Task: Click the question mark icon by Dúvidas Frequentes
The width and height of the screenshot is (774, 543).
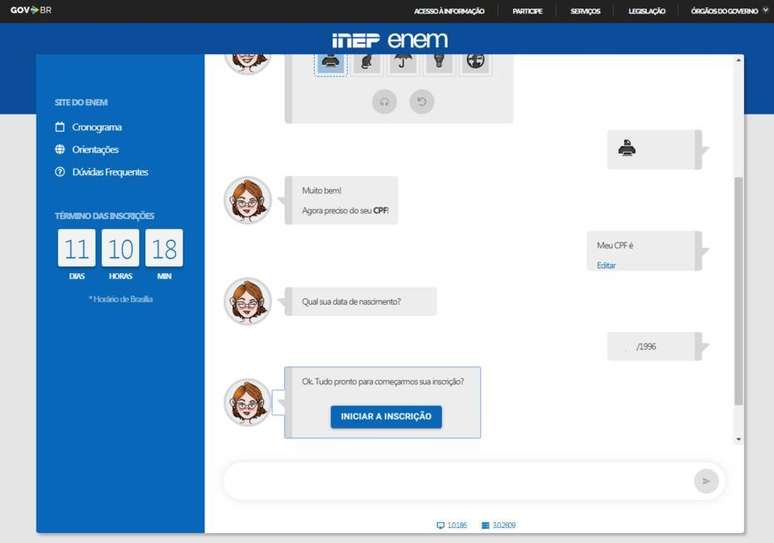Action: tap(60, 172)
